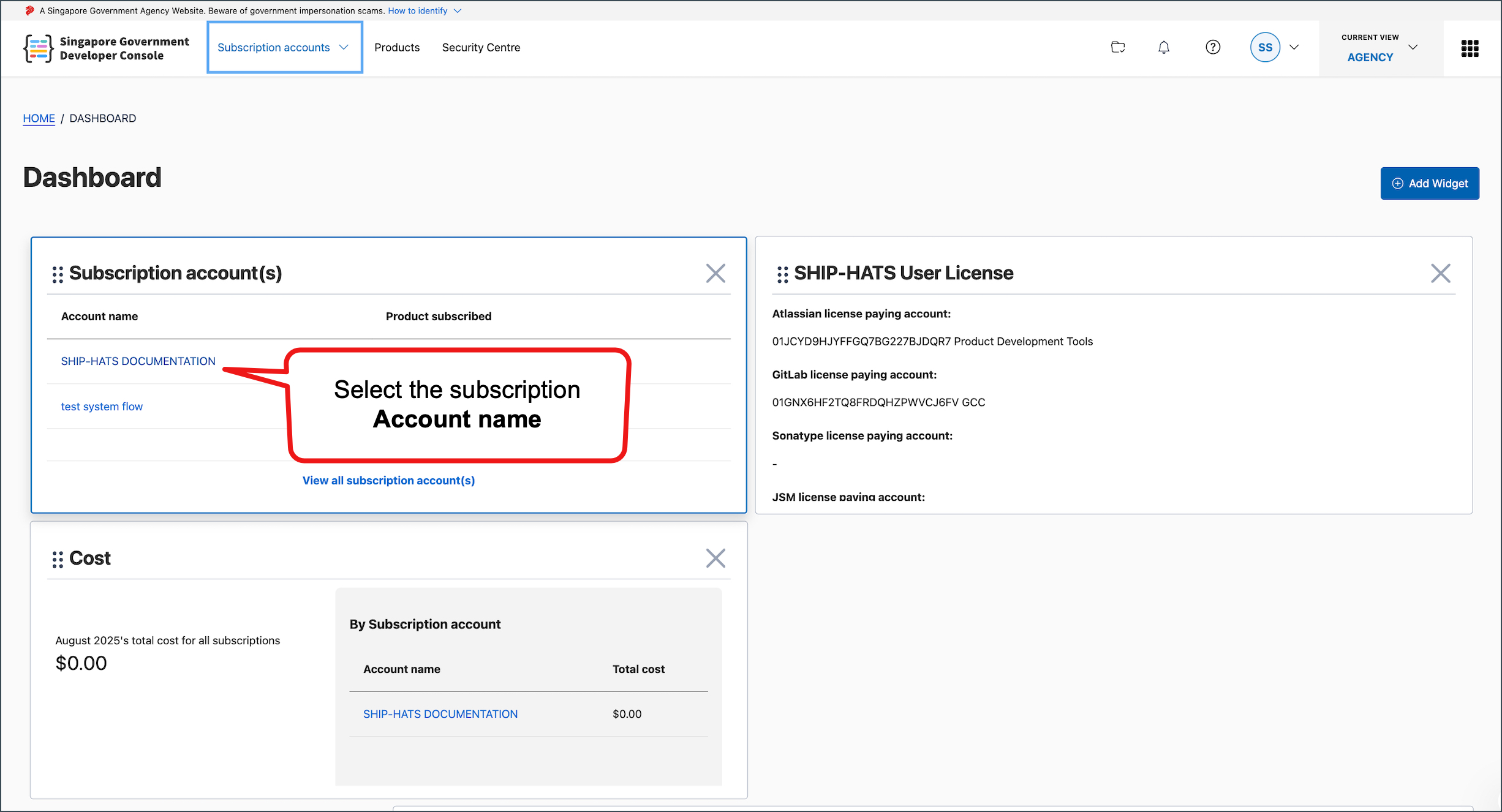Open the test system flow account
Screen dimensions: 1502x812
[102, 407]
